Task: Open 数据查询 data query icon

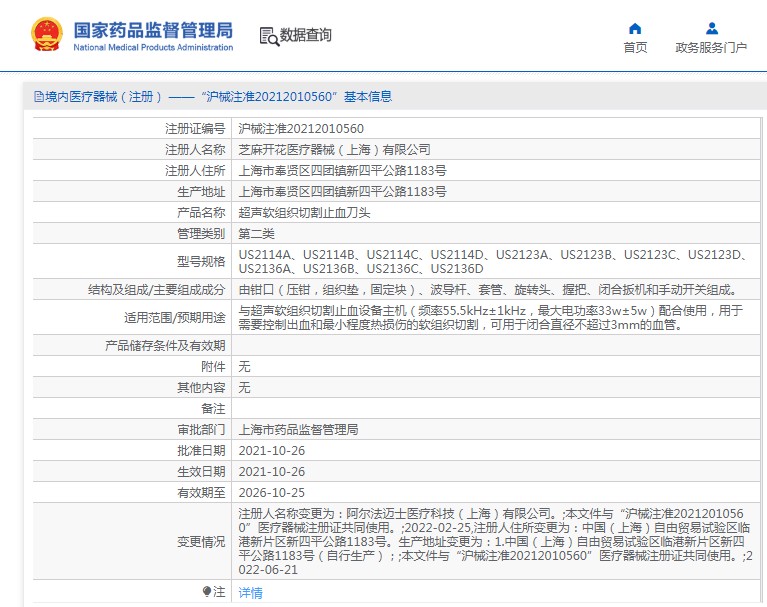Action: click(x=269, y=36)
